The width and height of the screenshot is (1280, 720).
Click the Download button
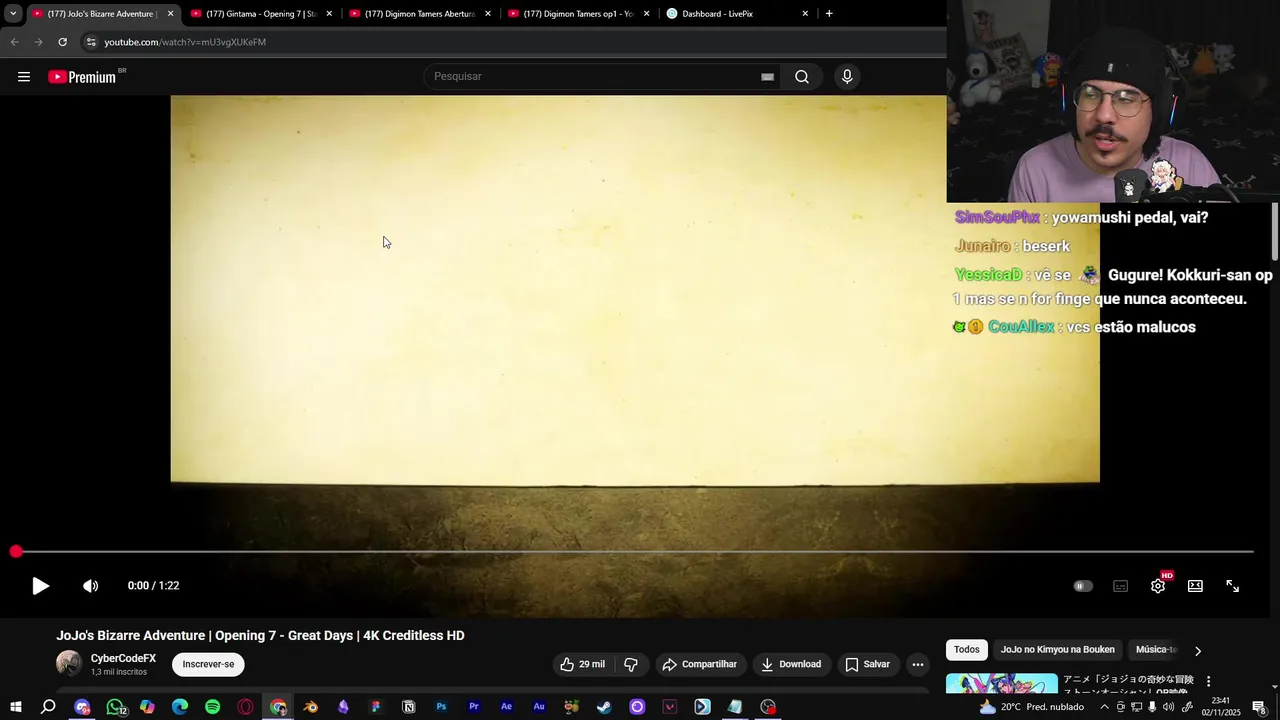(x=790, y=664)
